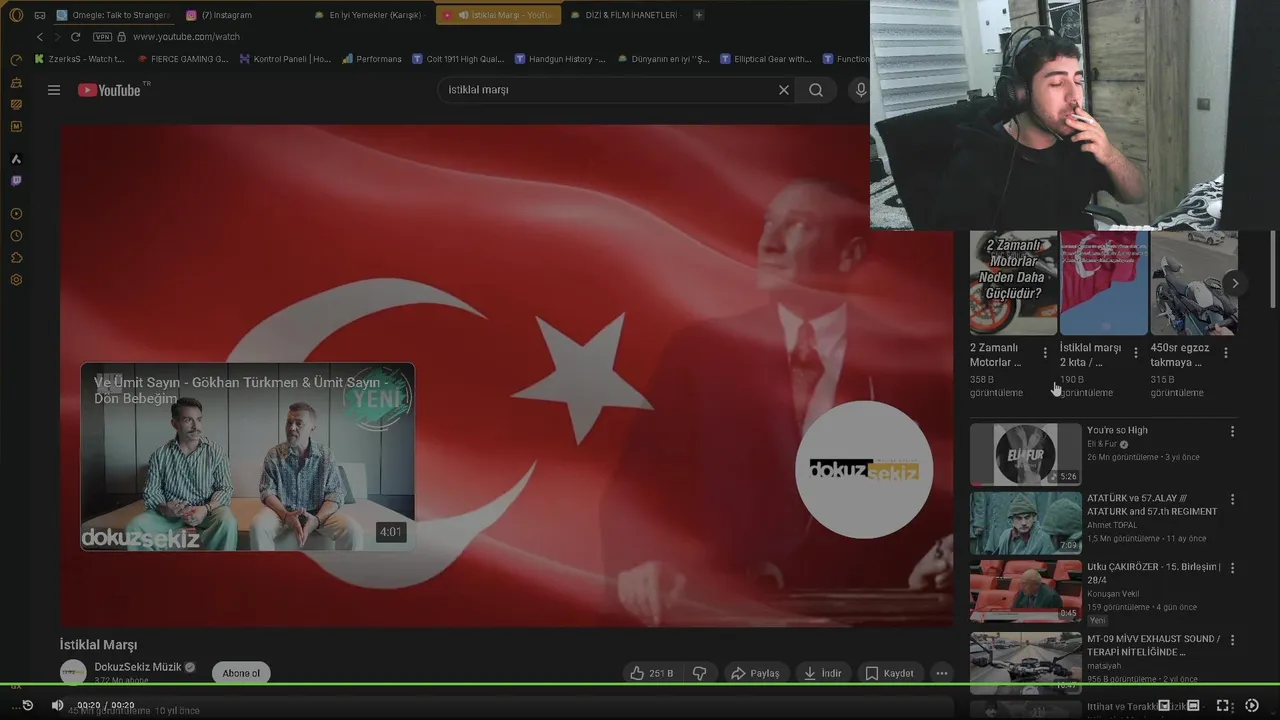Open options for ATATÜRK ve 57.ALAY video
Image resolution: width=1280 pixels, height=720 pixels.
(1232, 499)
